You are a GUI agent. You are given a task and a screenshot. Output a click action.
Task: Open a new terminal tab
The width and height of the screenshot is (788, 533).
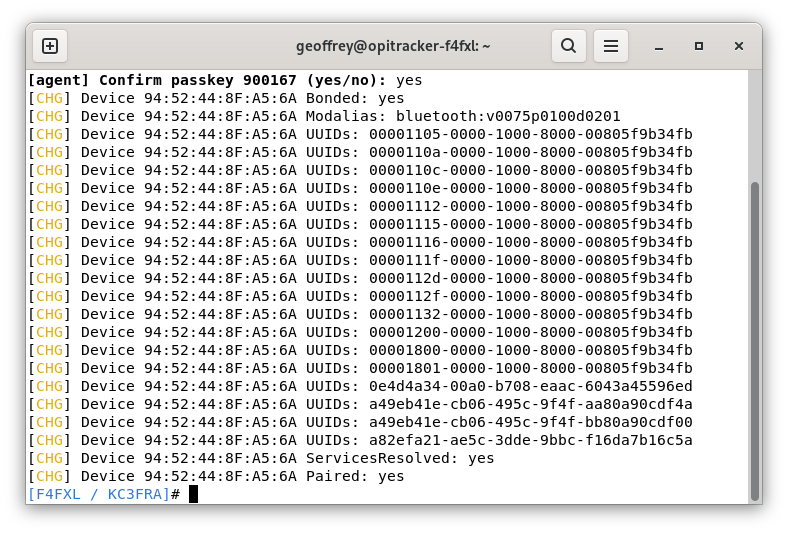50,46
